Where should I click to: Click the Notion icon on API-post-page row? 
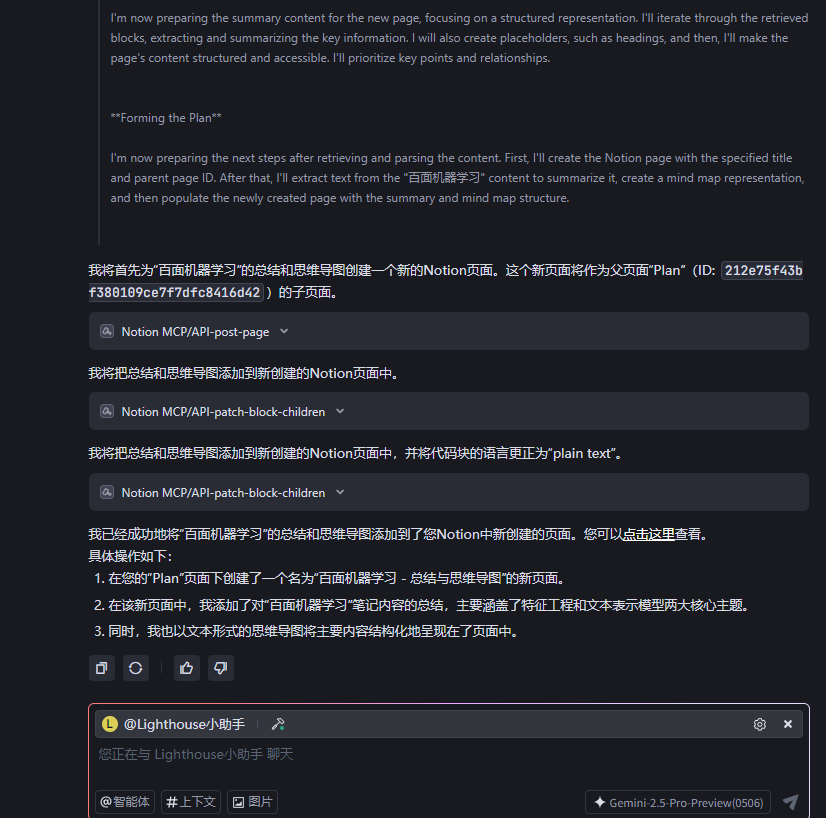point(107,331)
